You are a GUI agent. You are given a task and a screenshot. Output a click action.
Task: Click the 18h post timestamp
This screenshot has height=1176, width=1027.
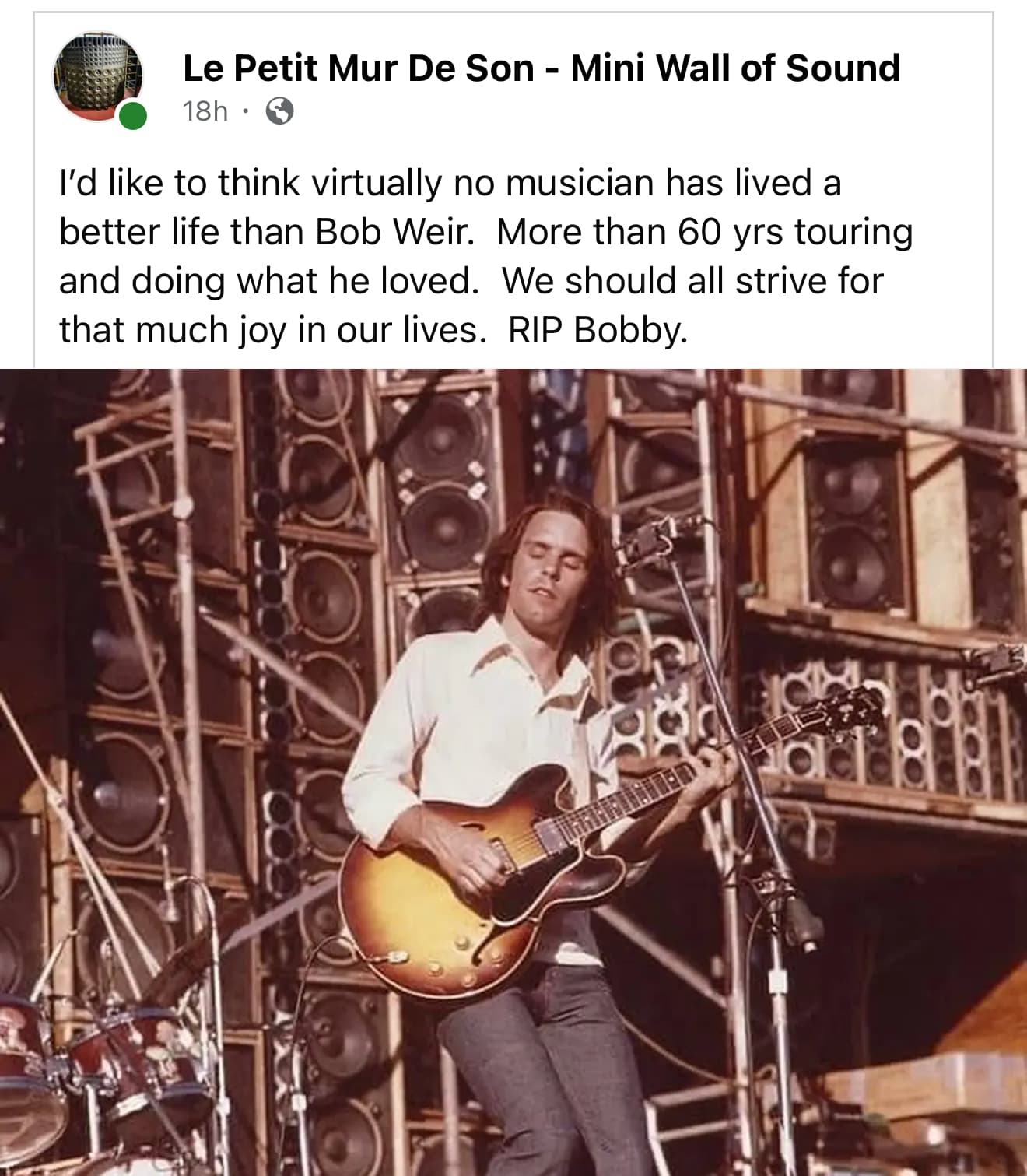[x=205, y=111]
